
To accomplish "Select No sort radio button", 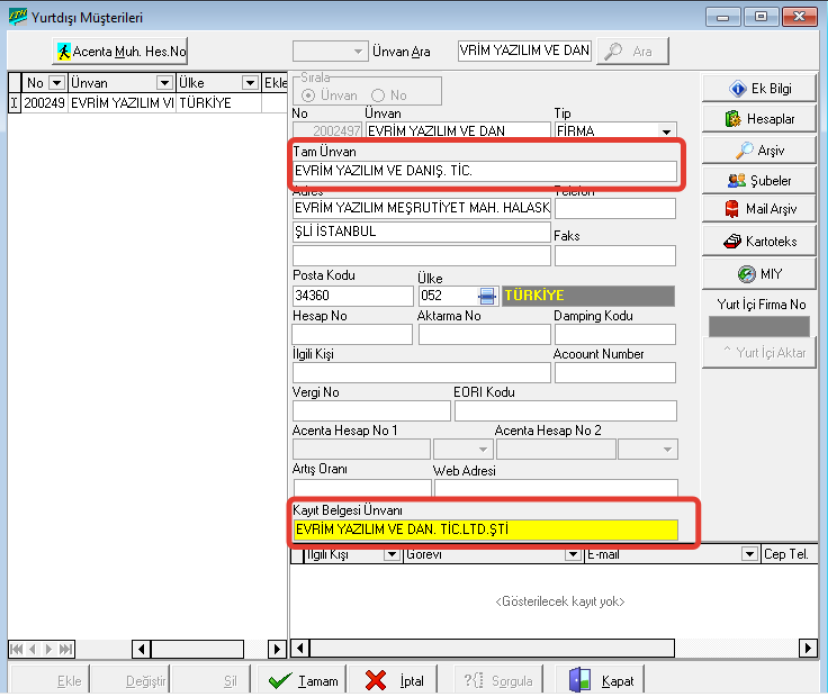I will point(378,96).
